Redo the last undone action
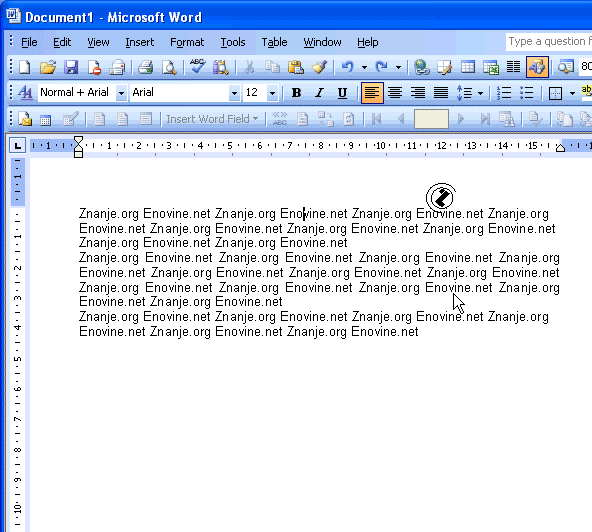592x532 pixels. tap(382, 68)
